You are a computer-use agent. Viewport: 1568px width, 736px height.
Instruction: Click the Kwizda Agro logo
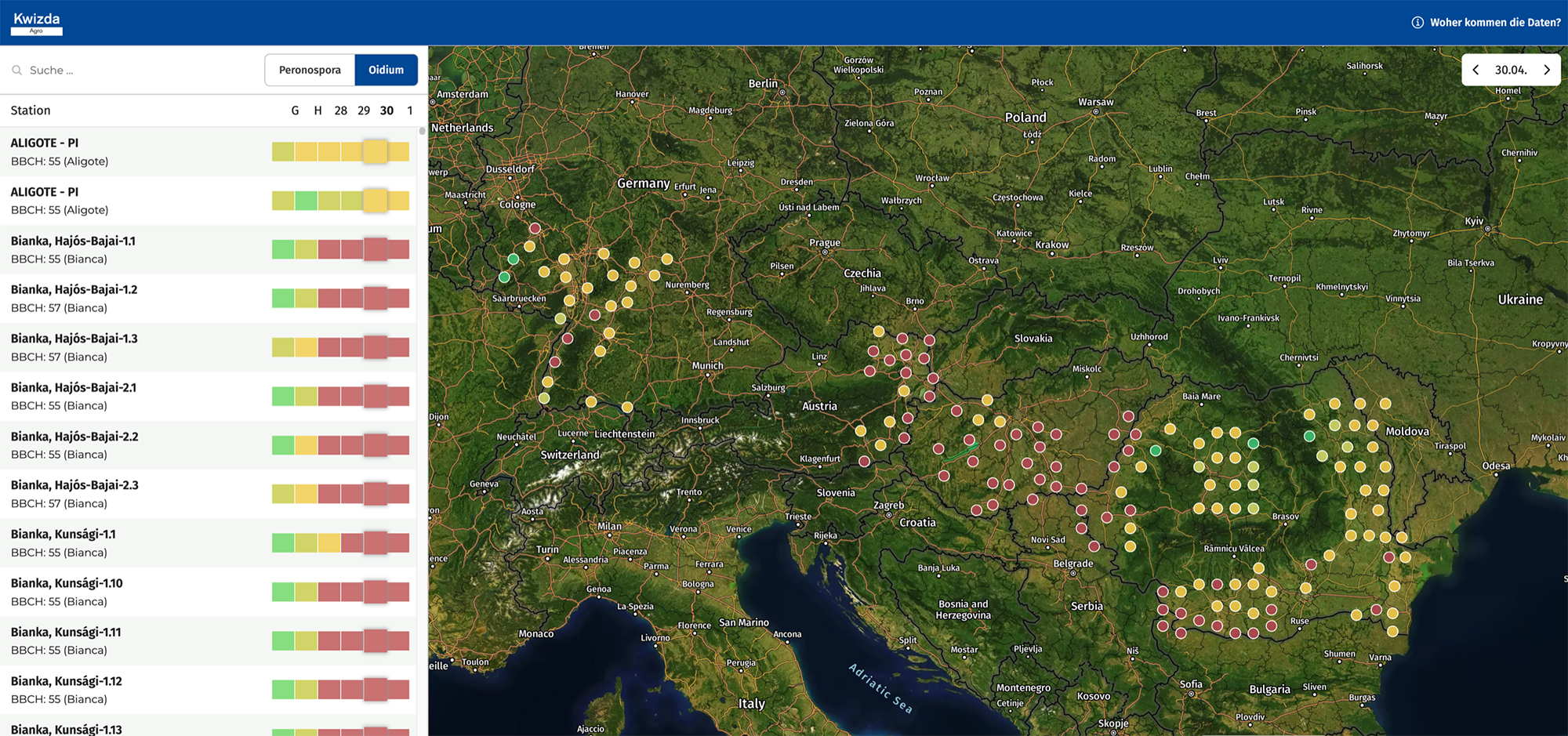click(37, 23)
